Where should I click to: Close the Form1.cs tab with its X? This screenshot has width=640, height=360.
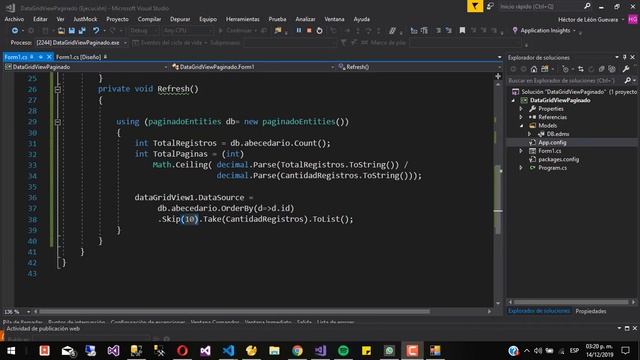(49, 57)
